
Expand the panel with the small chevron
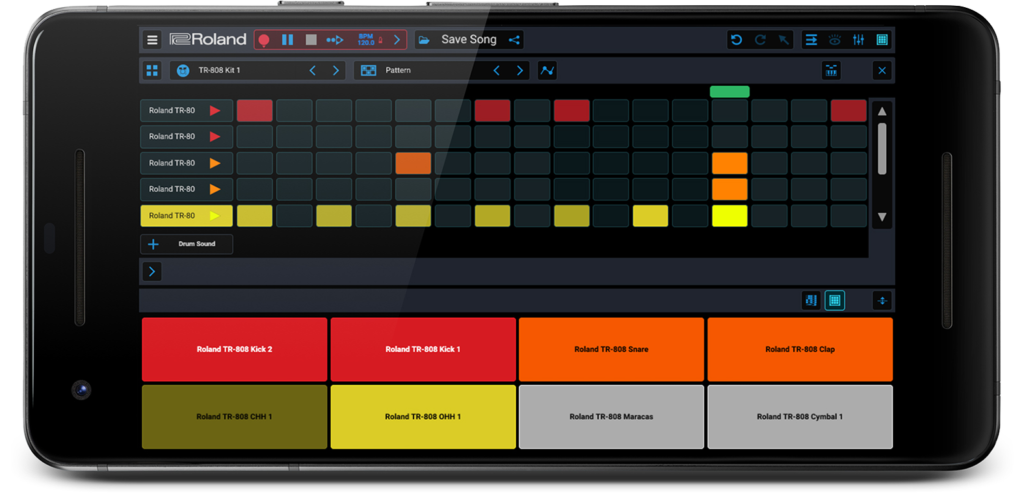[152, 271]
